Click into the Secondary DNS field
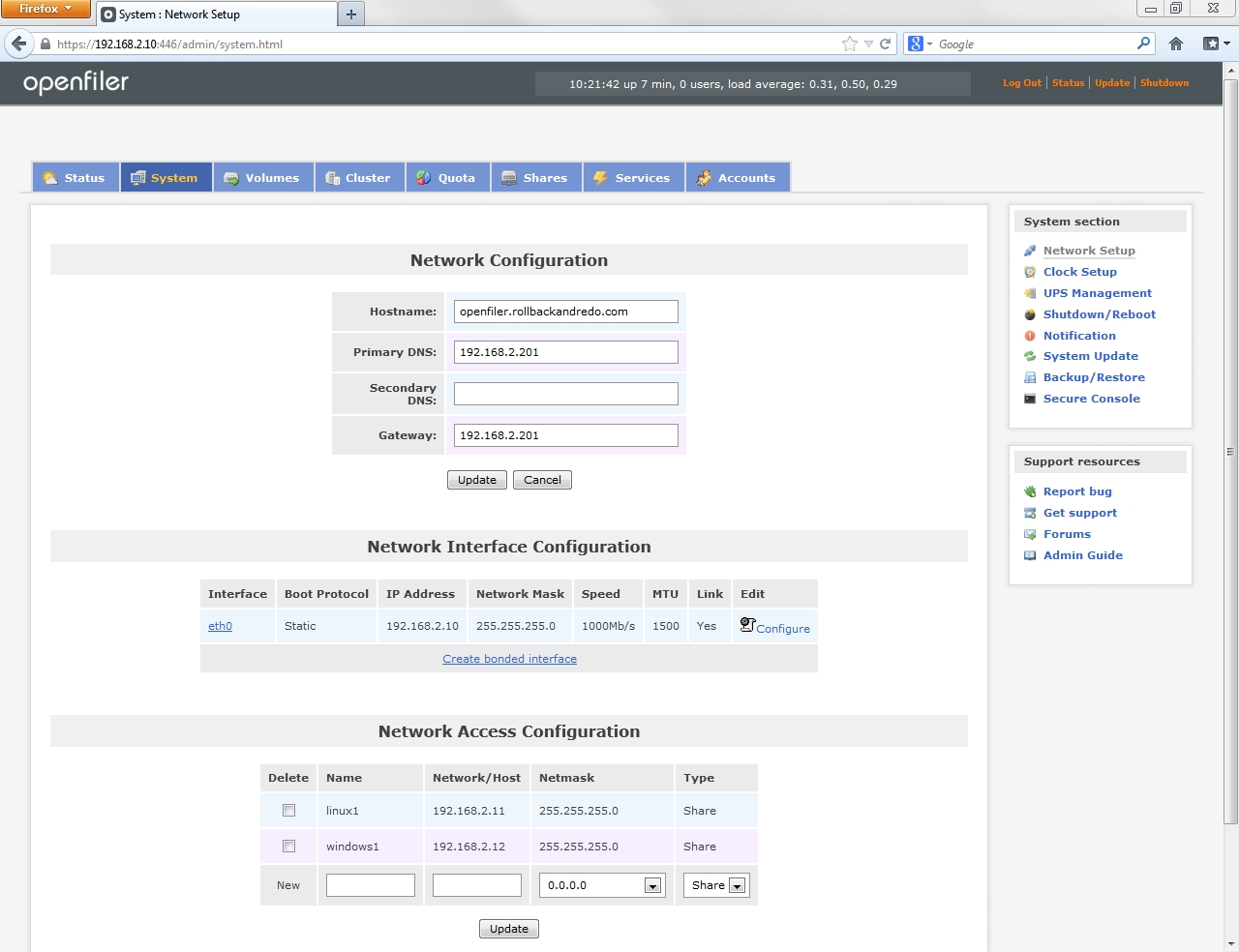Viewport: 1239px width, 952px height. point(565,394)
